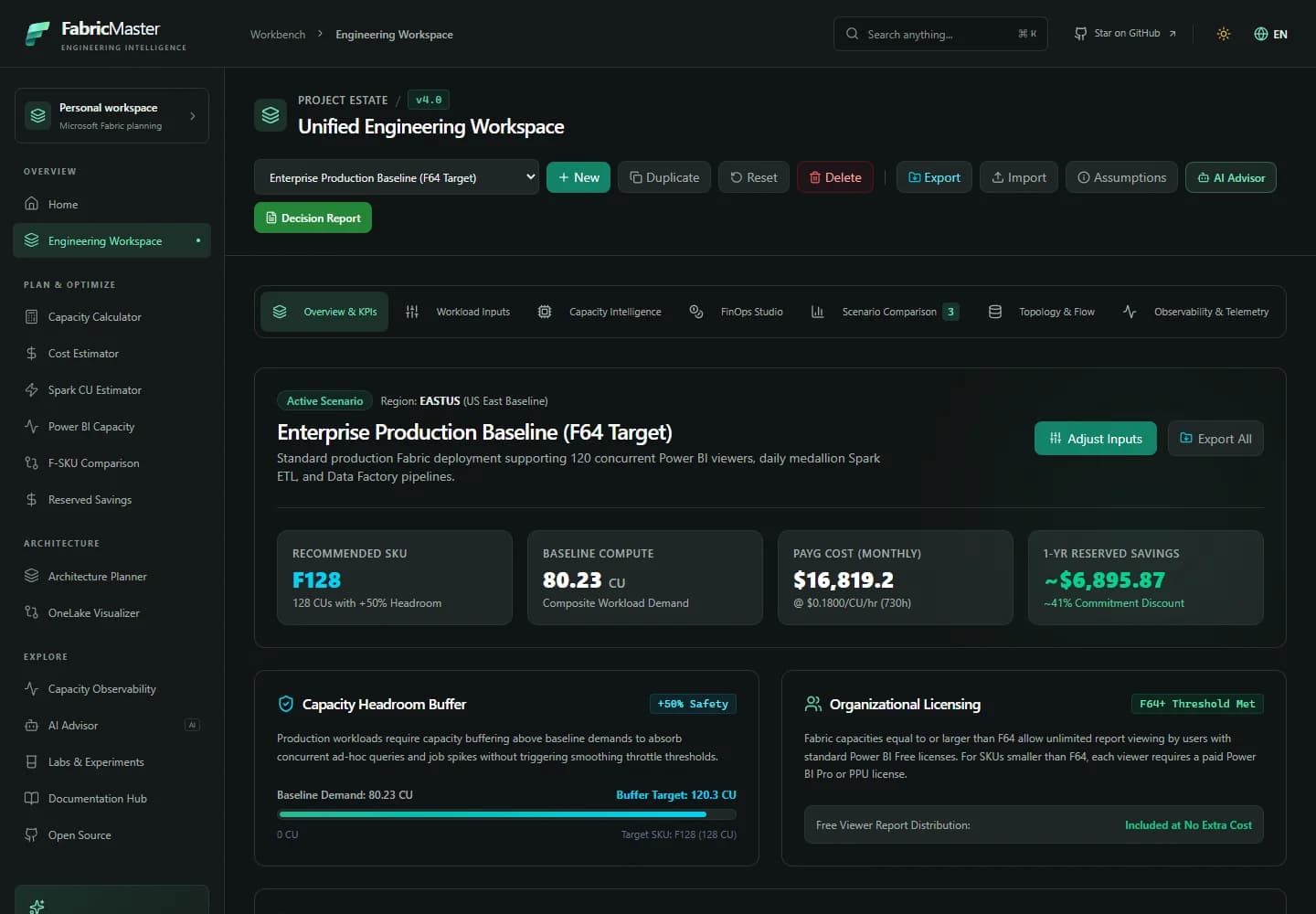This screenshot has height=914, width=1316.
Task: Open Capacity Calculator in sidebar
Action: [111, 317]
